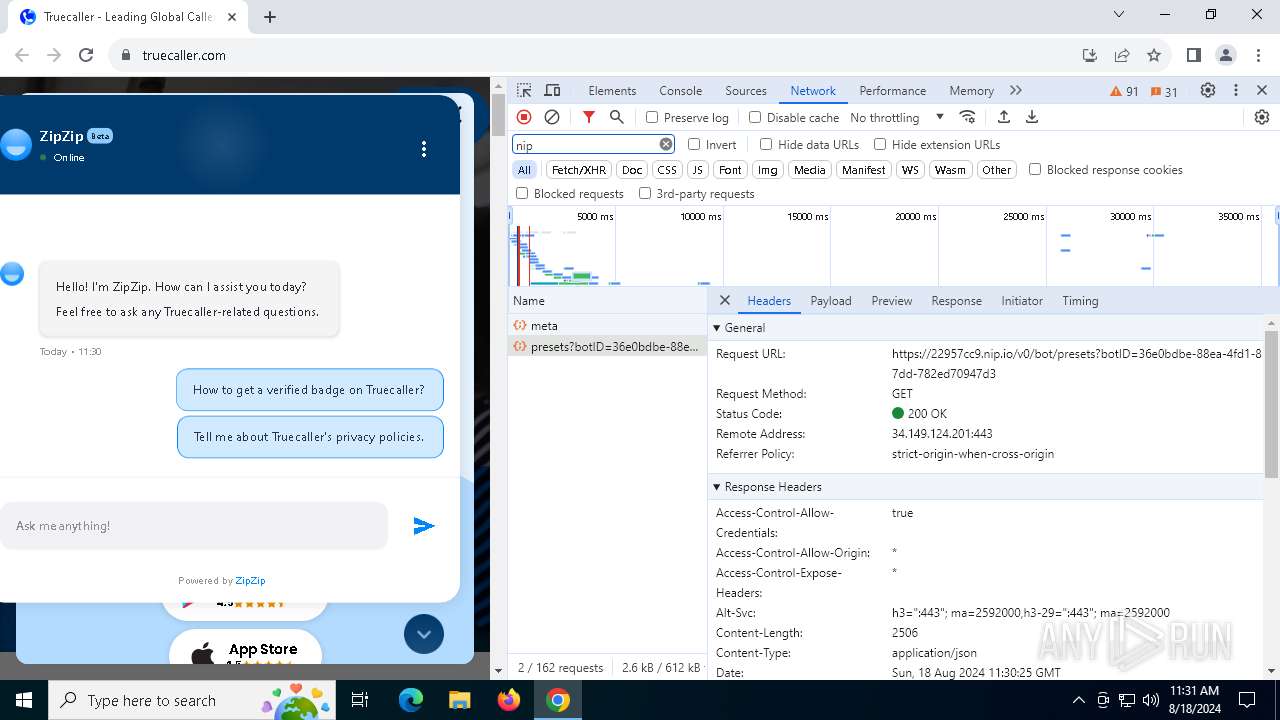The width and height of the screenshot is (1280, 720).
Task: Open network search magnifier
Action: [617, 117]
